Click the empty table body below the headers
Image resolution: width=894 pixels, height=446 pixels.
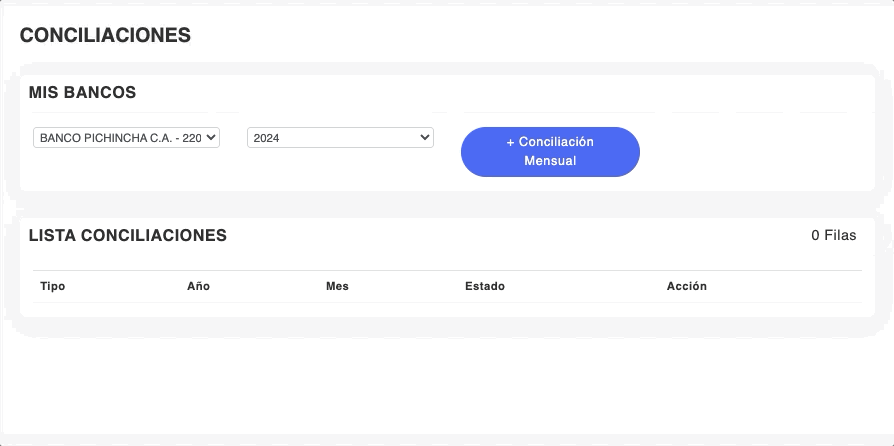(x=446, y=309)
